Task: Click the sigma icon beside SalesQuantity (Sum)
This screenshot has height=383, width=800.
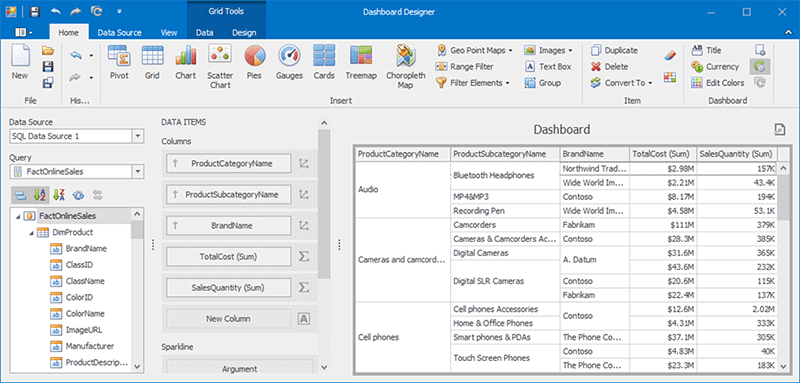Action: (304, 288)
